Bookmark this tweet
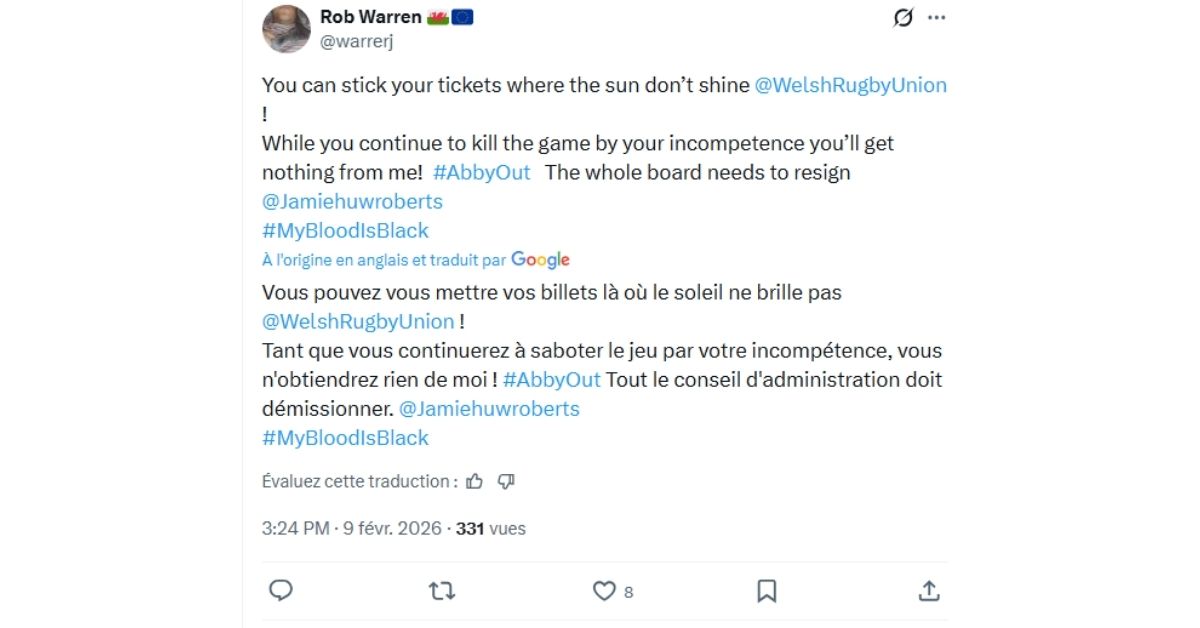 [766, 591]
